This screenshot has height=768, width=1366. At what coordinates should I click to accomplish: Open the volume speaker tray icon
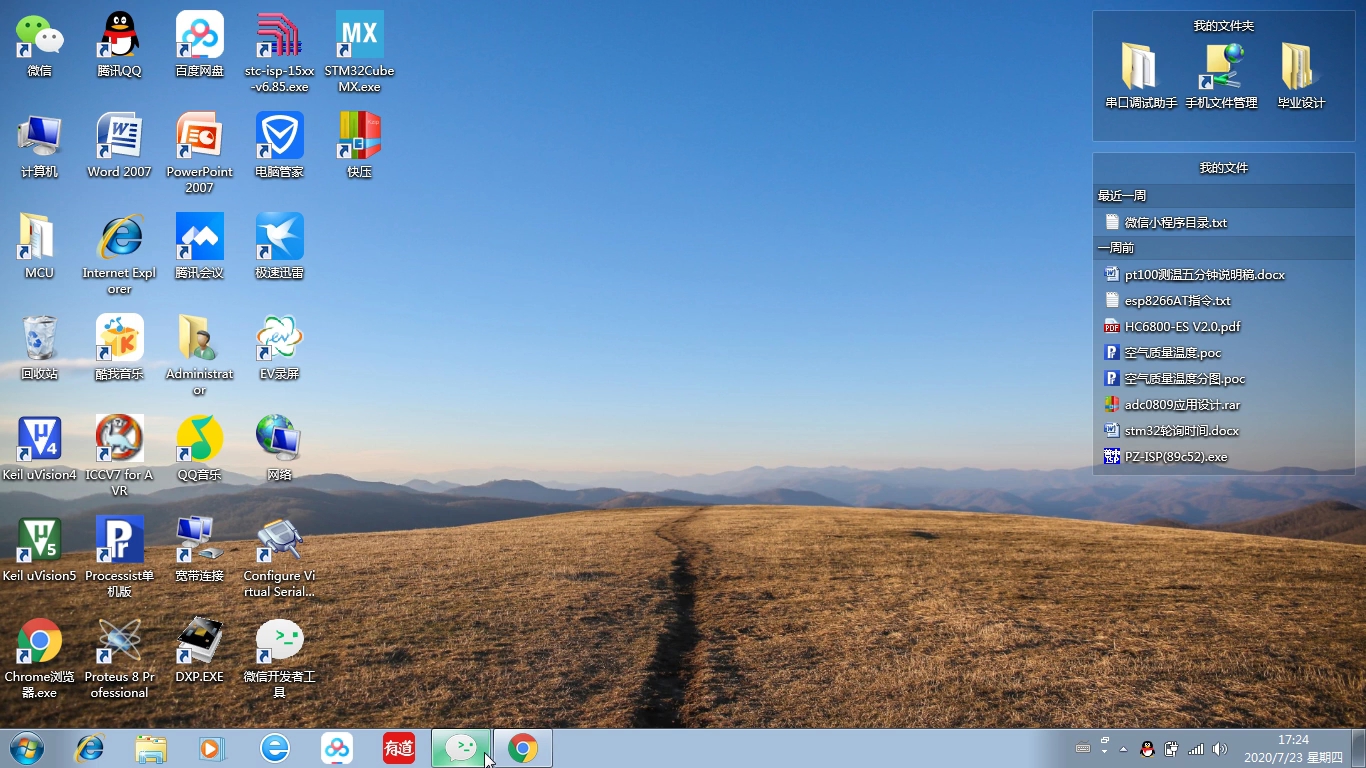1219,749
